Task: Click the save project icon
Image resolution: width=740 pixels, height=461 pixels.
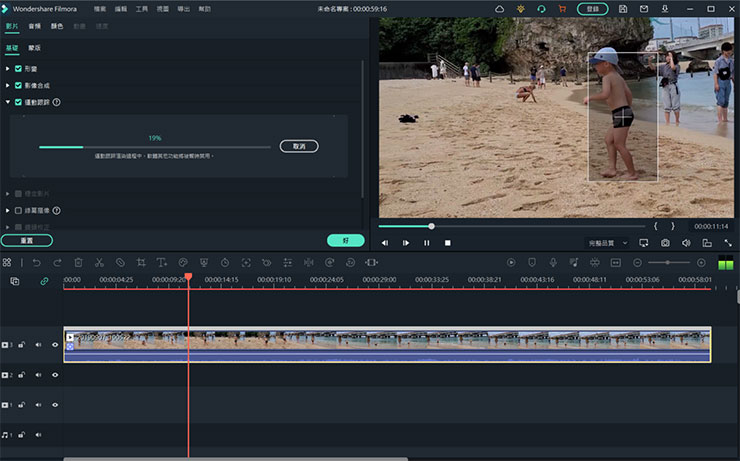Action: (623, 8)
